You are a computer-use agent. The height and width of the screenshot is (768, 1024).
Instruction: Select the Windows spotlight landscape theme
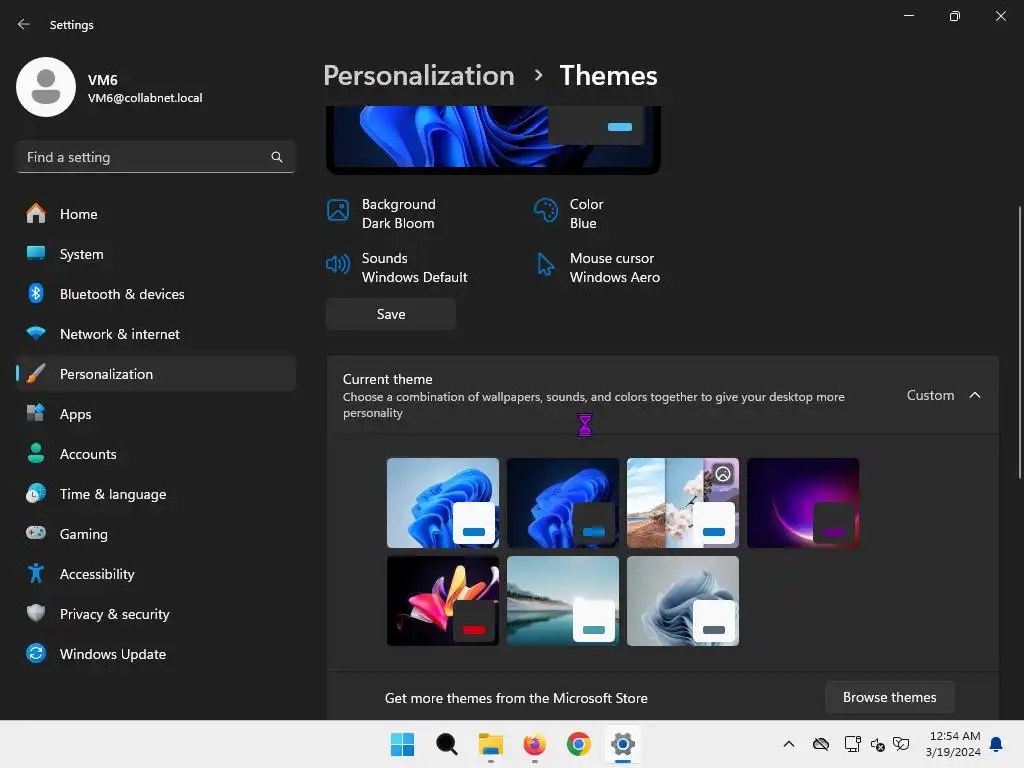(683, 503)
